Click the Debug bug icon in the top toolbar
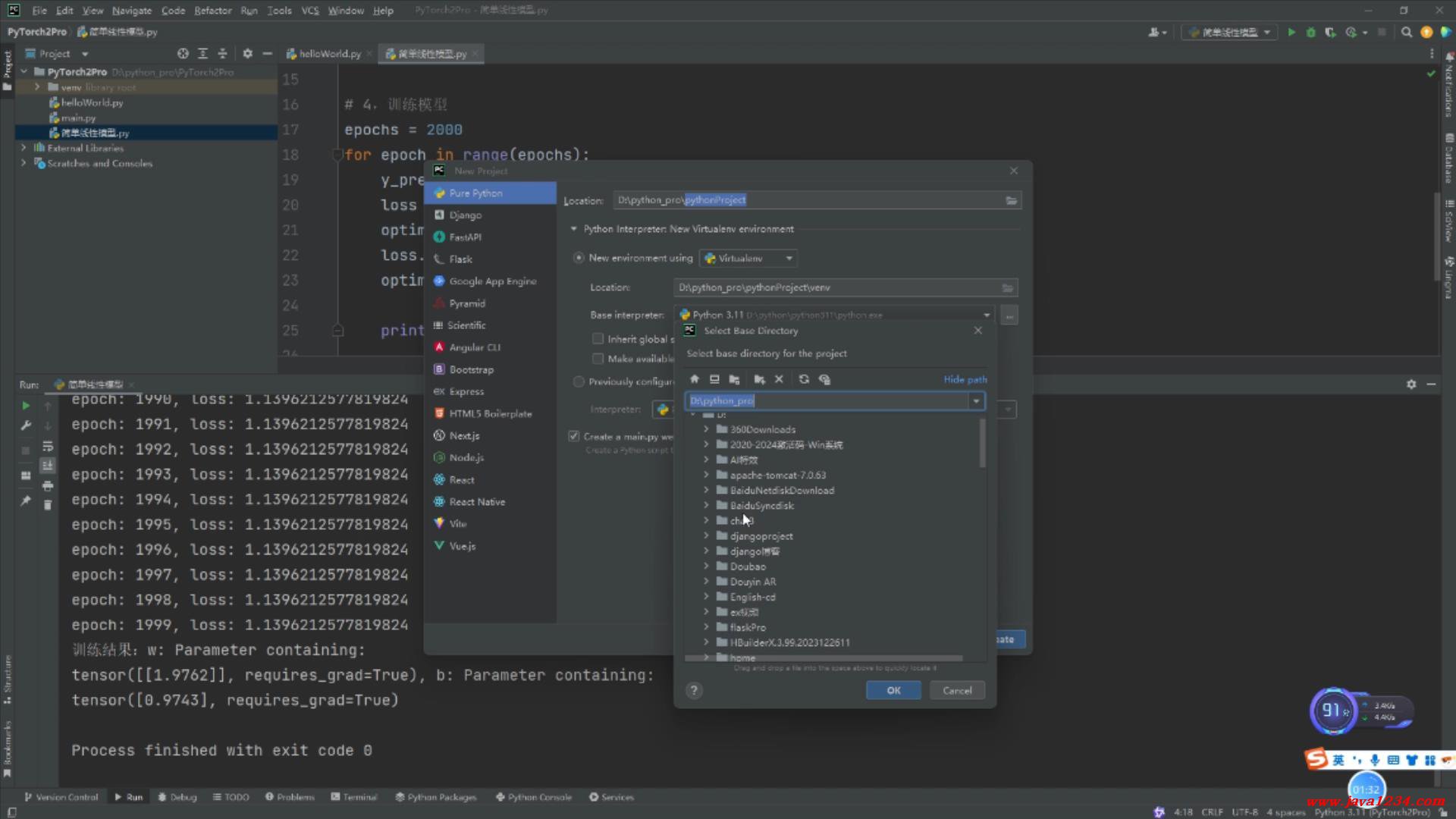 tap(1310, 32)
